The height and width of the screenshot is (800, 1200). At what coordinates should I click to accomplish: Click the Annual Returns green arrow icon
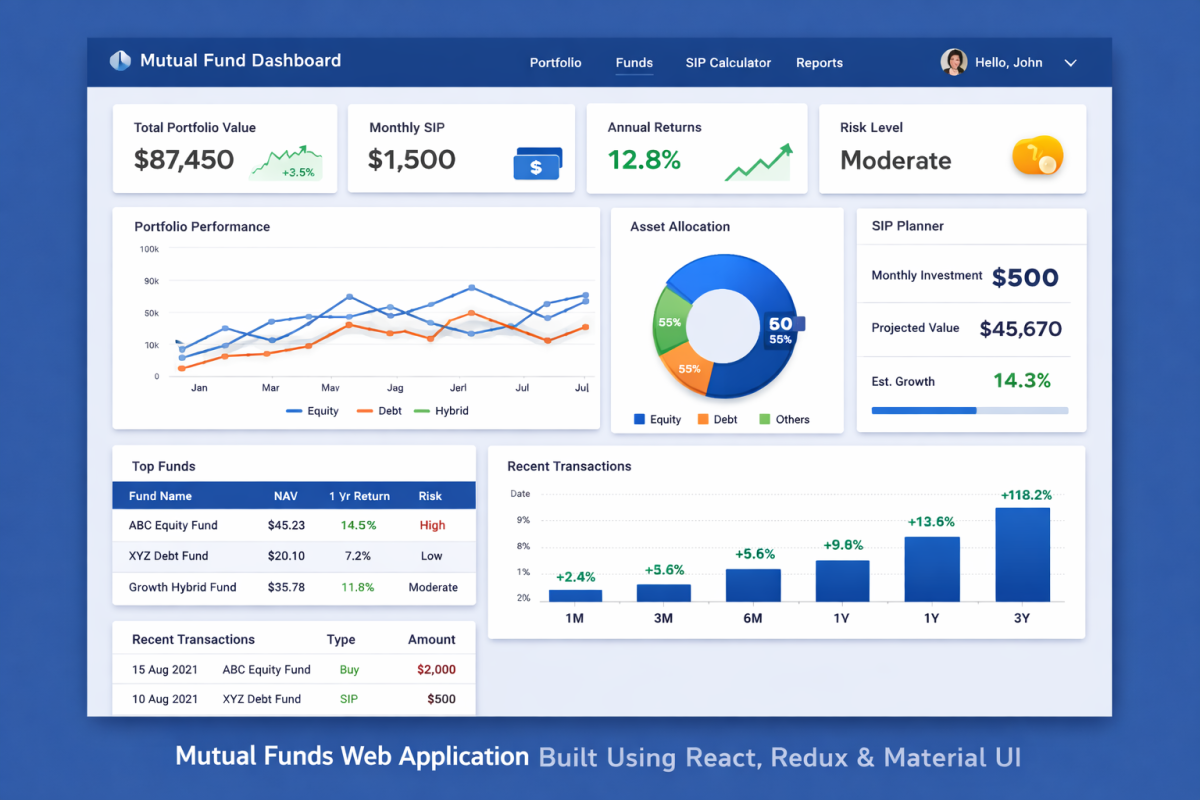(758, 162)
